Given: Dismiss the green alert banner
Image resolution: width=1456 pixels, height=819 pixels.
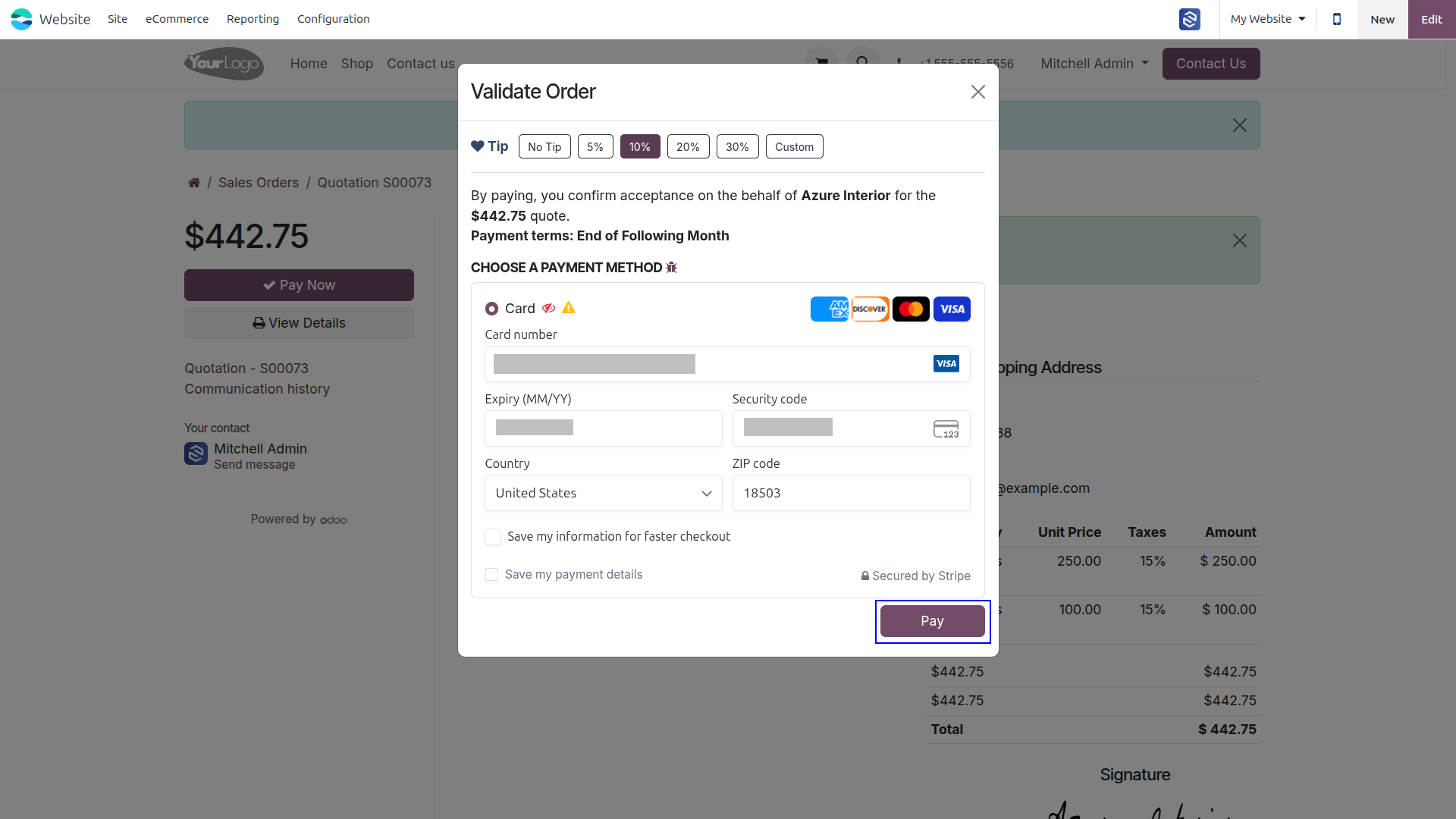Looking at the screenshot, I should [1240, 240].
